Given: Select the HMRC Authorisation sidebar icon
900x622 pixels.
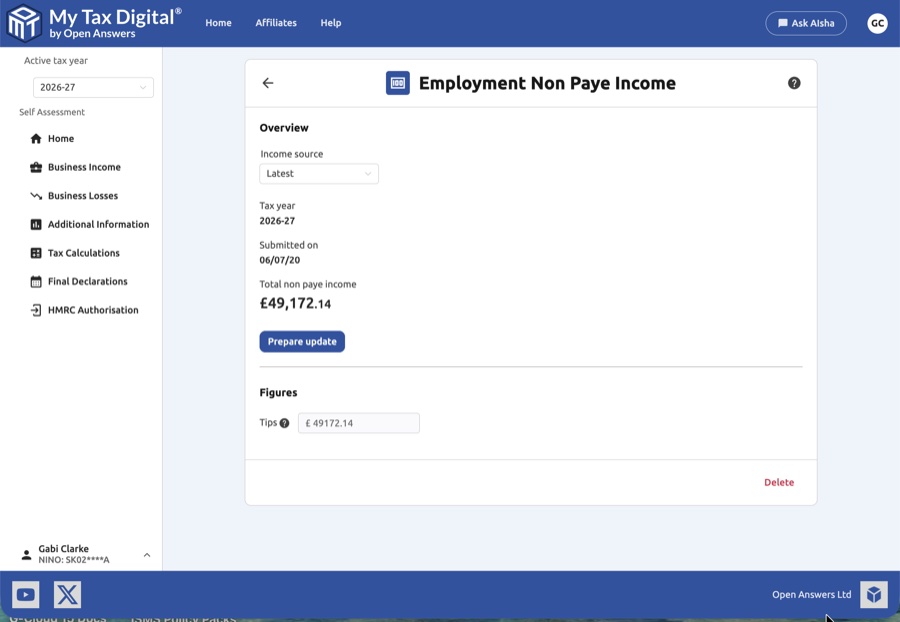Looking at the screenshot, I should coord(35,309).
